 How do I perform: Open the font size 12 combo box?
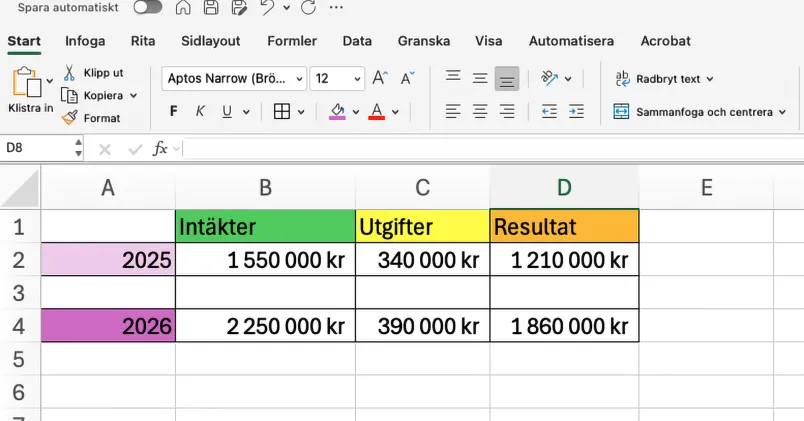(337, 78)
